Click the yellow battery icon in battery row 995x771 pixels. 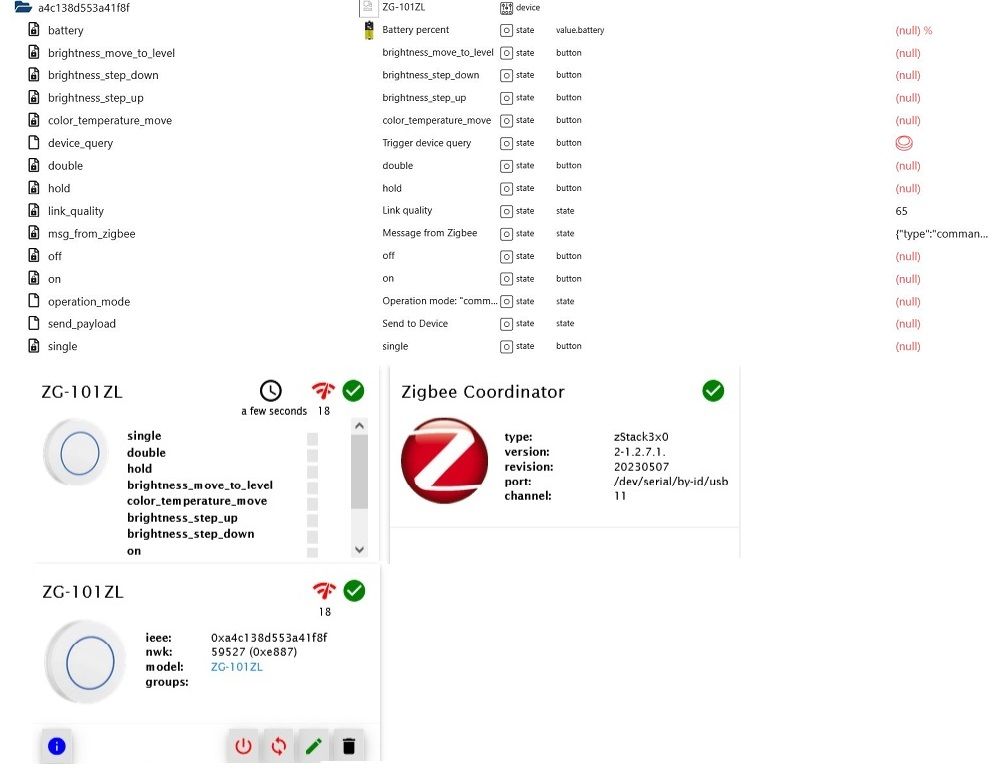[369, 30]
